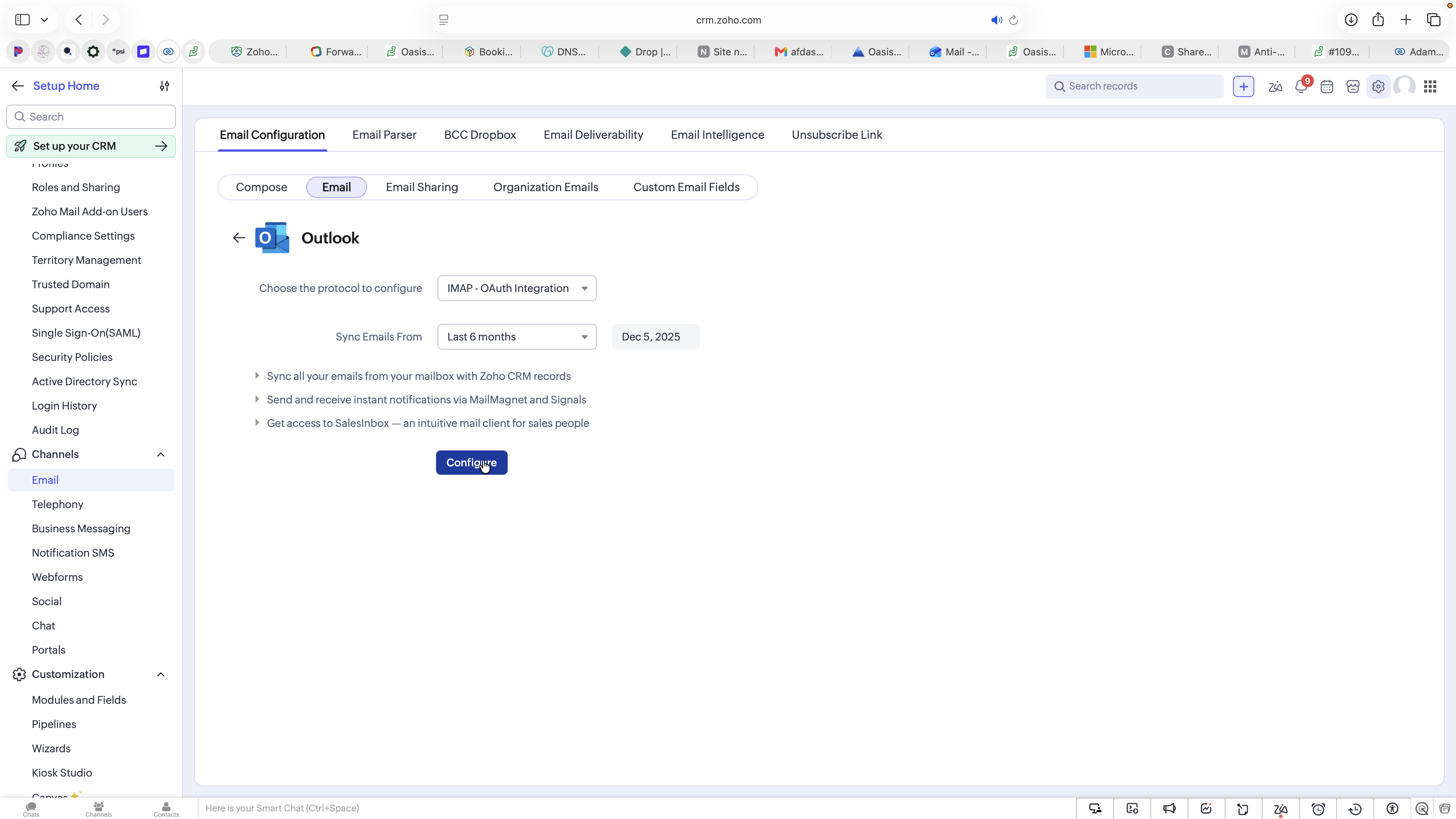Viewport: 1456px width, 819px height.
Task: Switch to the Micro... browser tab
Action: click(1109, 52)
